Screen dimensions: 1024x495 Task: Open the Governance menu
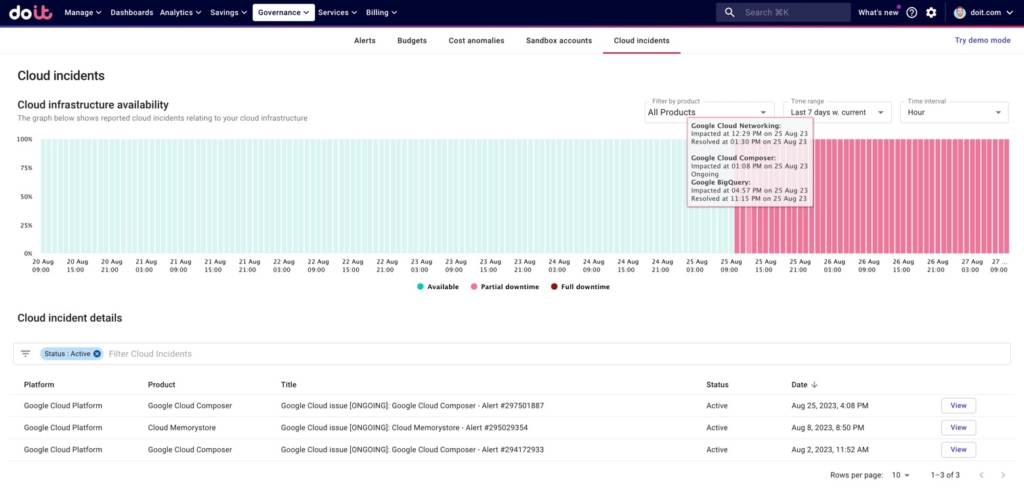pos(283,12)
